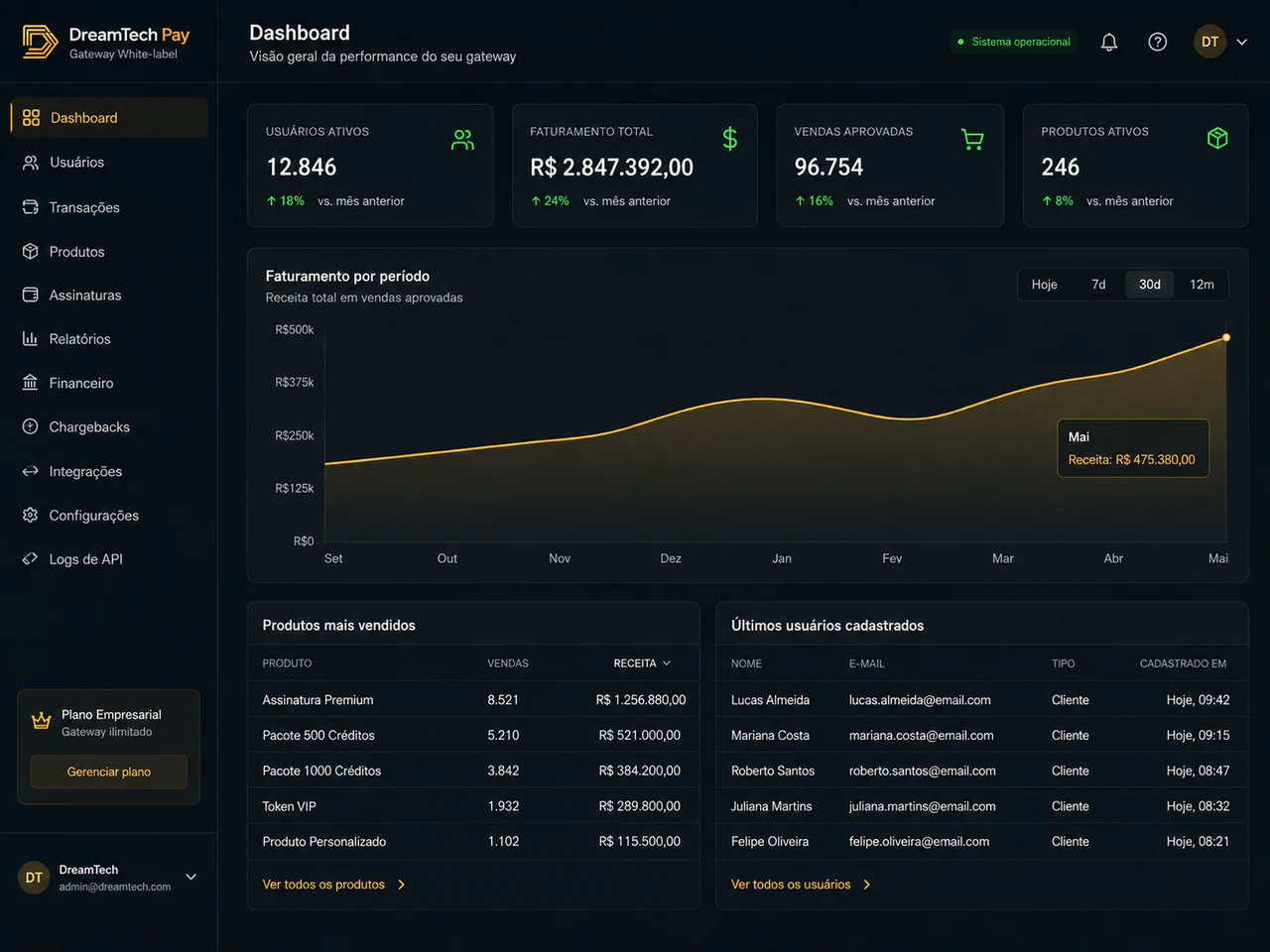Click lucas.almeida@email.com in users table
Image resolution: width=1270 pixels, height=952 pixels.
coord(920,700)
